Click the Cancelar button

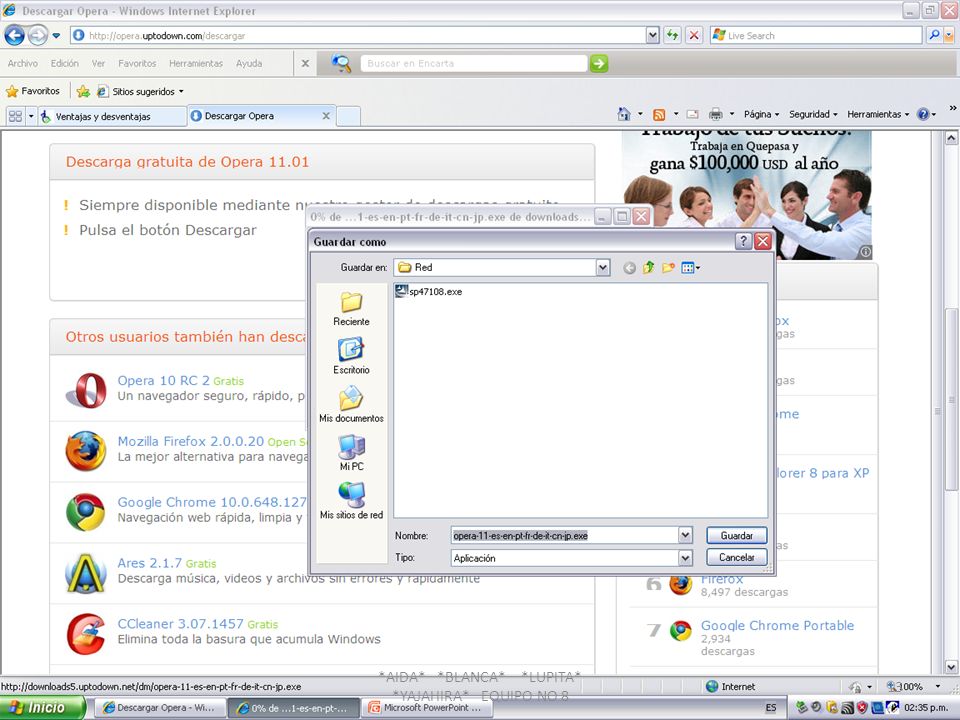click(x=737, y=558)
